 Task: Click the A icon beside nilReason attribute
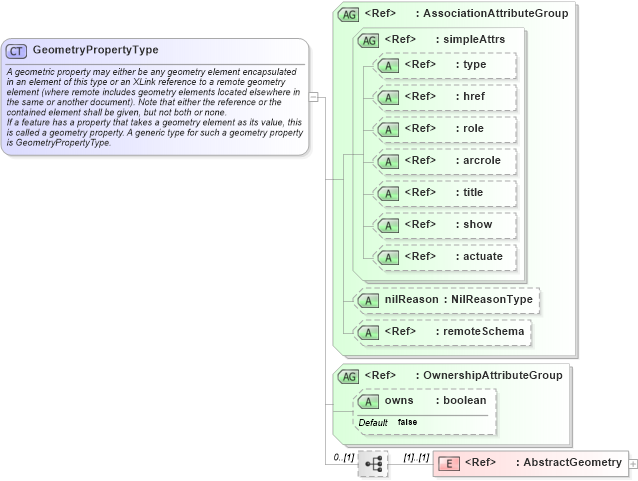click(x=368, y=301)
